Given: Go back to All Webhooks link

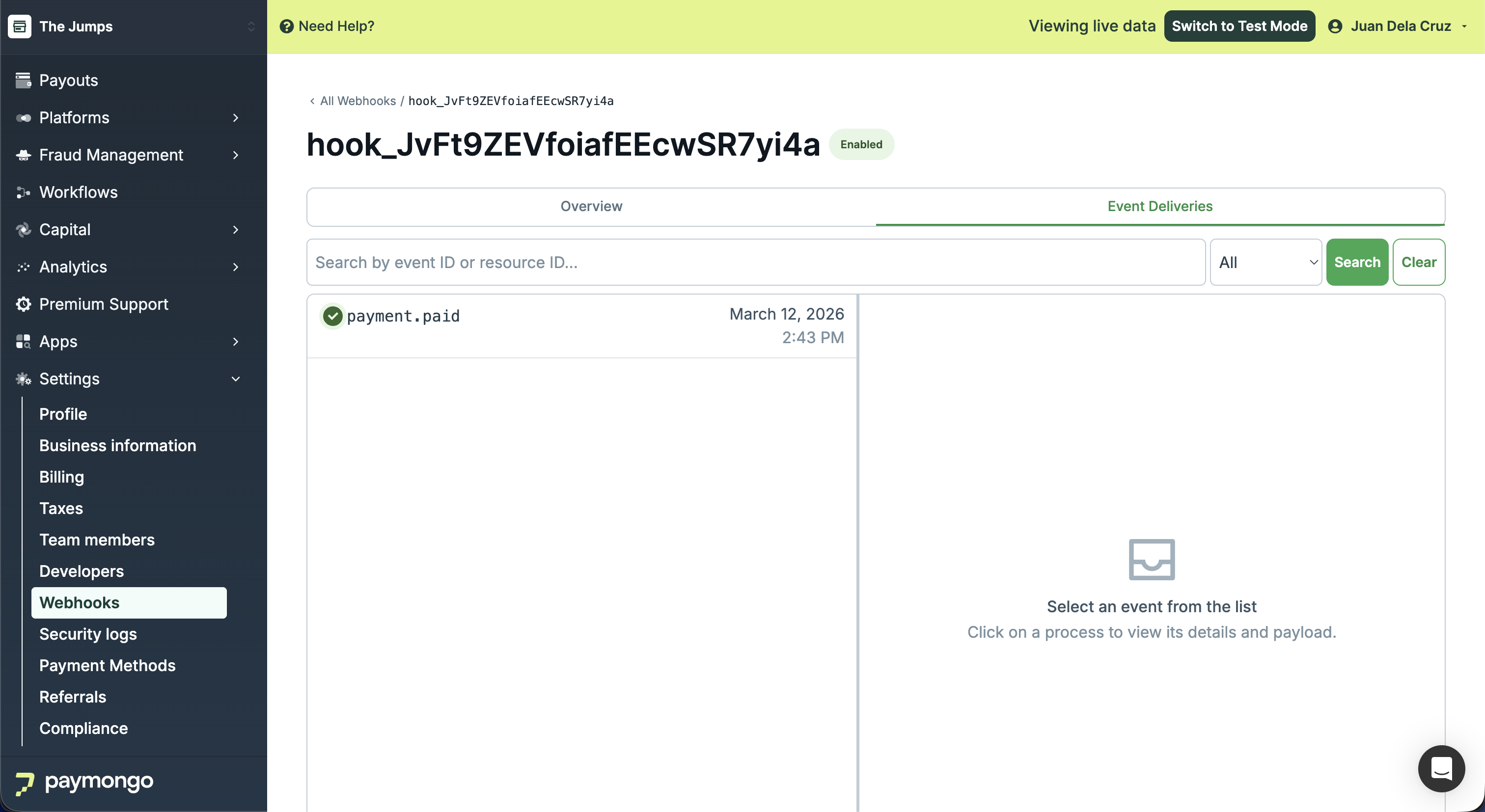Looking at the screenshot, I should tap(357, 101).
